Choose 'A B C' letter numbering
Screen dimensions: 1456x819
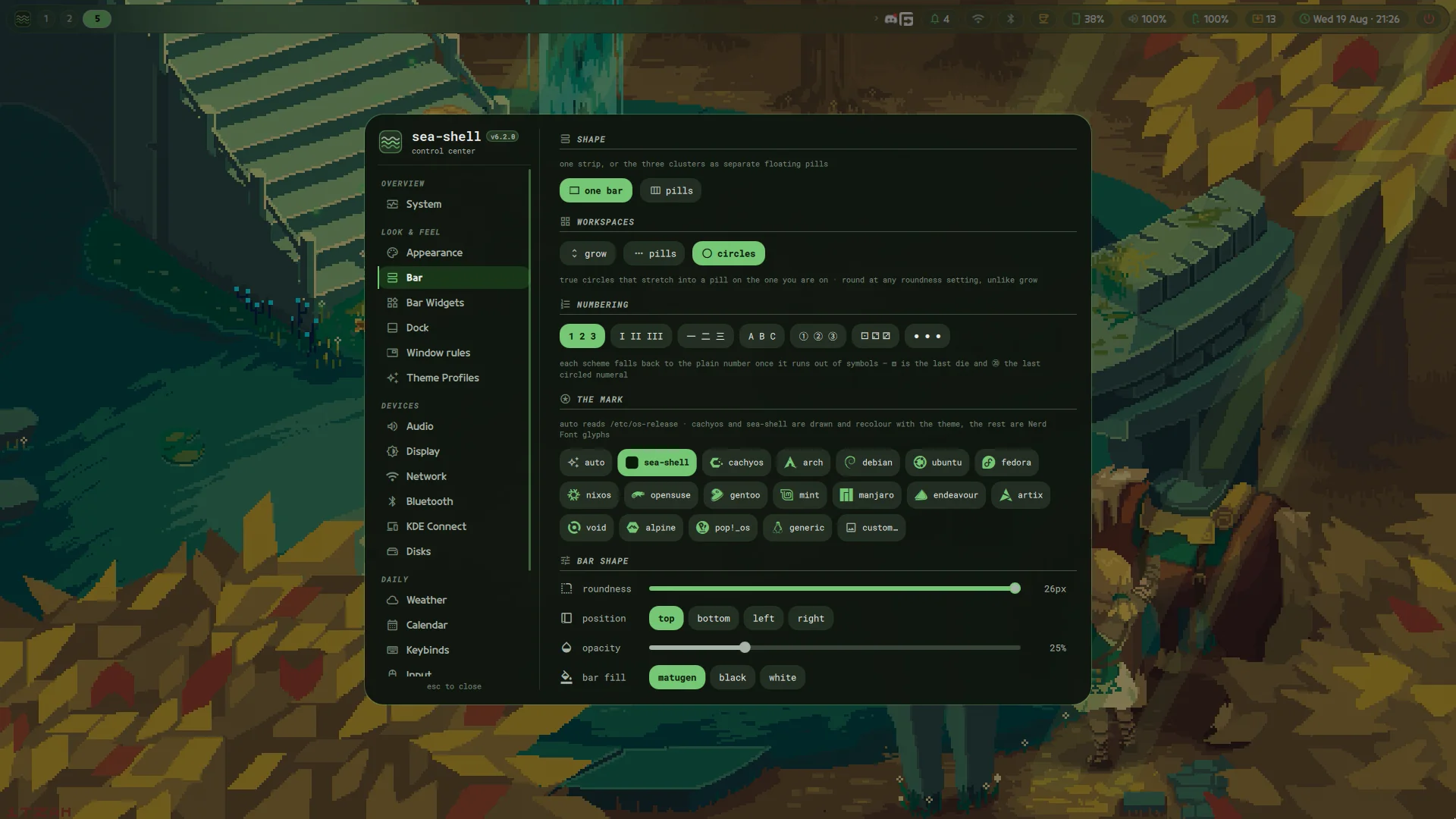(x=761, y=337)
